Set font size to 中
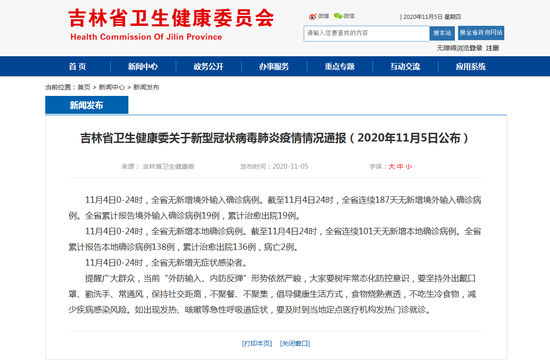This screenshot has height=361, width=550. click(400, 167)
